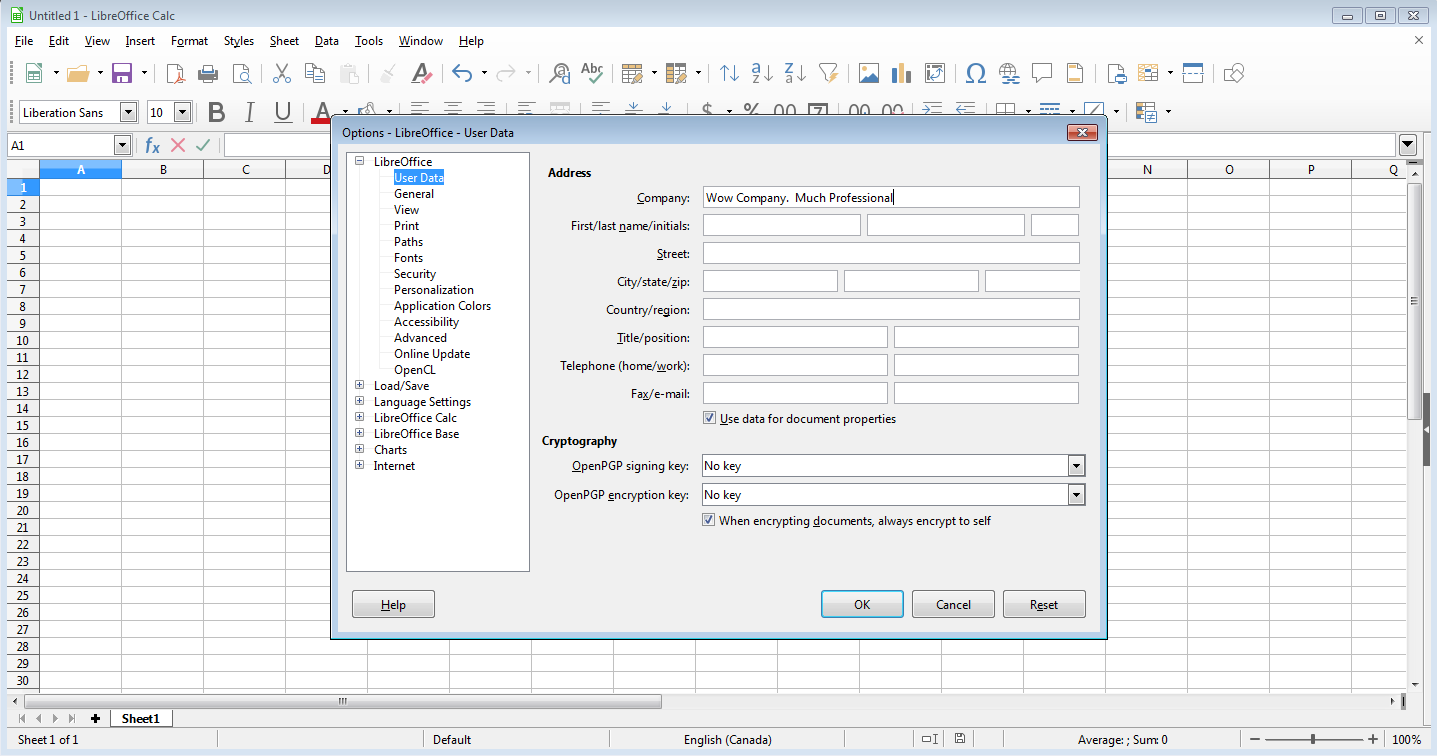Insert Comment speech bubble icon

(1042, 73)
